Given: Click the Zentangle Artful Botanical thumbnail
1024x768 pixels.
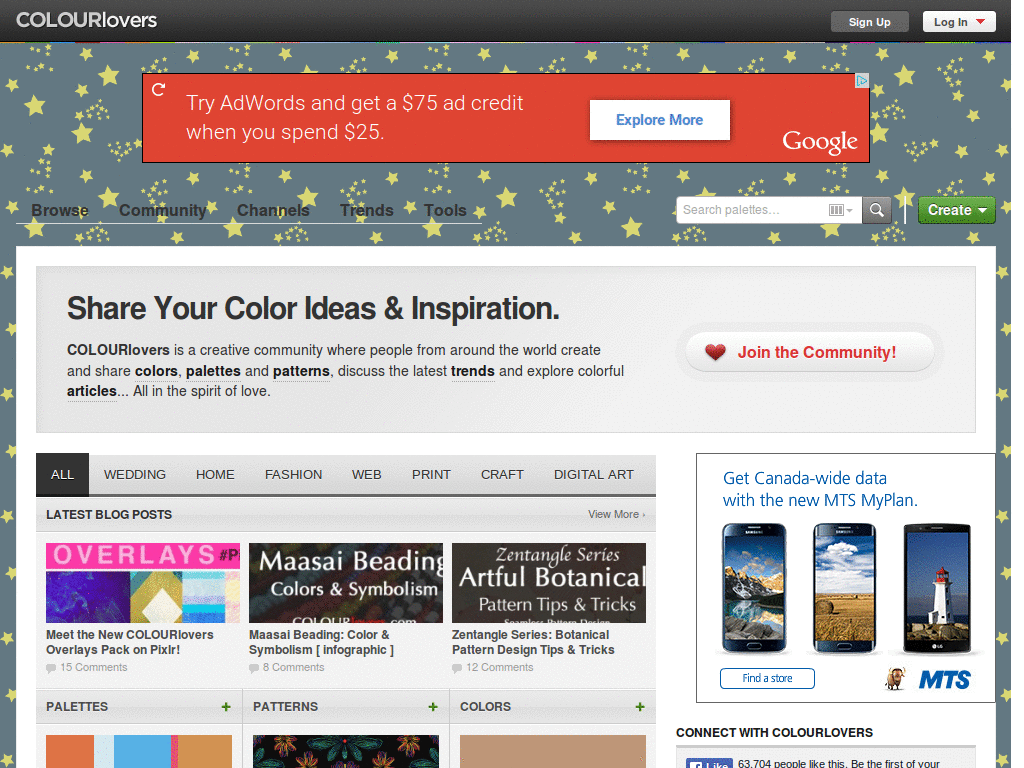Looking at the screenshot, I should pyautogui.click(x=549, y=583).
